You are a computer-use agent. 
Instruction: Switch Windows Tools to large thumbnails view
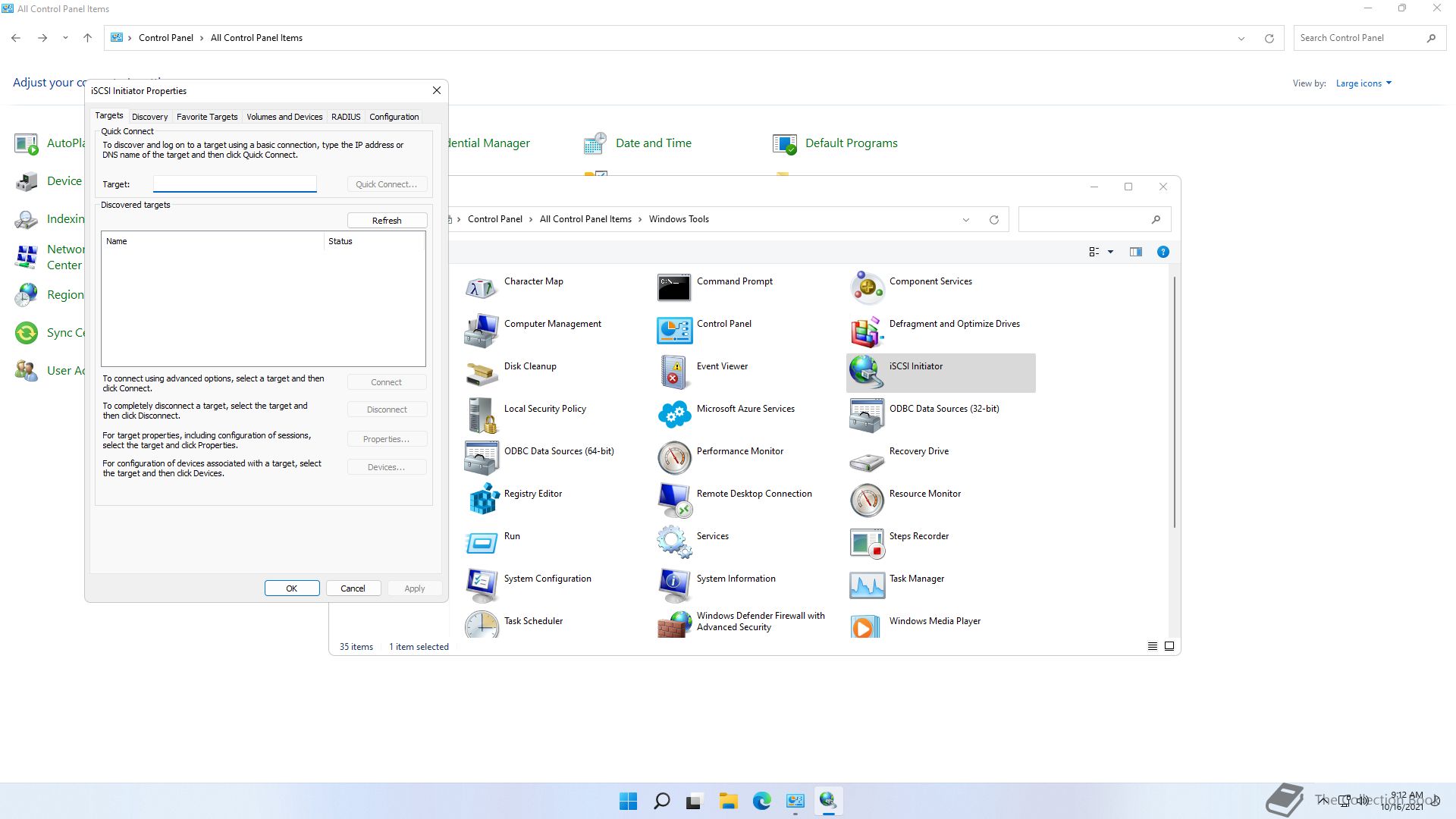point(1169,646)
